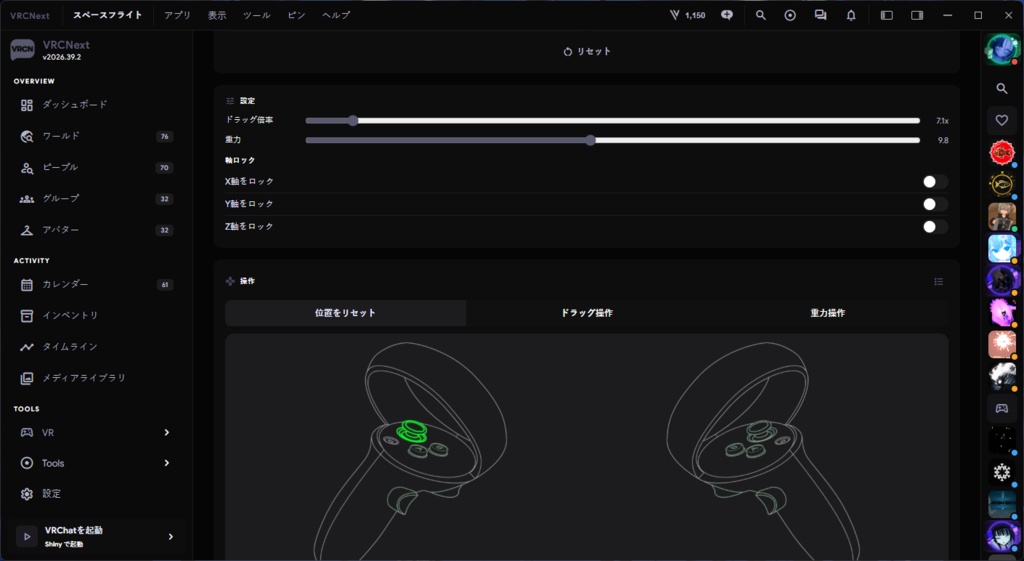The width and height of the screenshot is (1024, 561).
Task: Click the VRCNext logo in the sidebar
Action: (x=22, y=50)
